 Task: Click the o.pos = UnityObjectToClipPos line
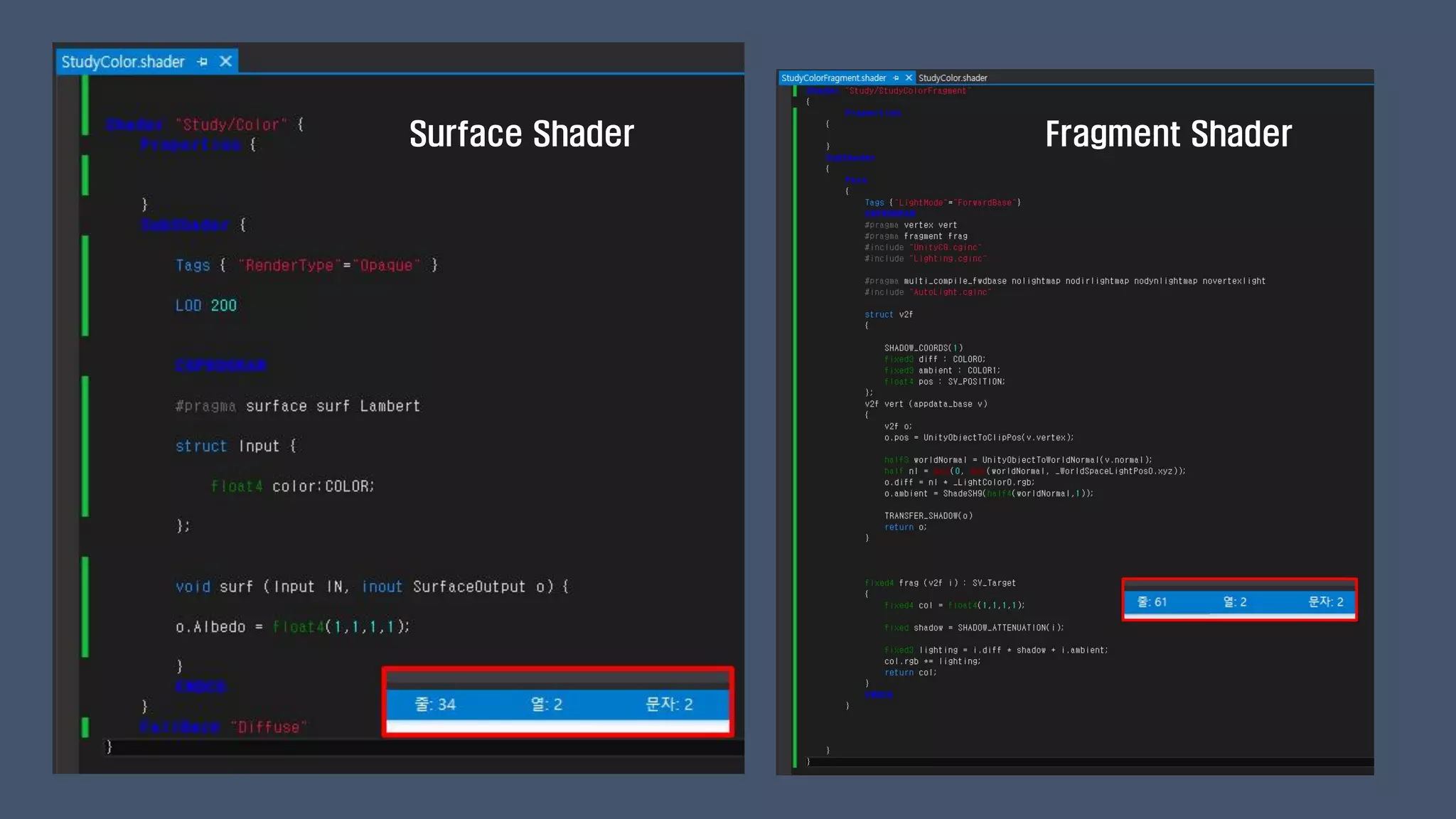[979, 438]
